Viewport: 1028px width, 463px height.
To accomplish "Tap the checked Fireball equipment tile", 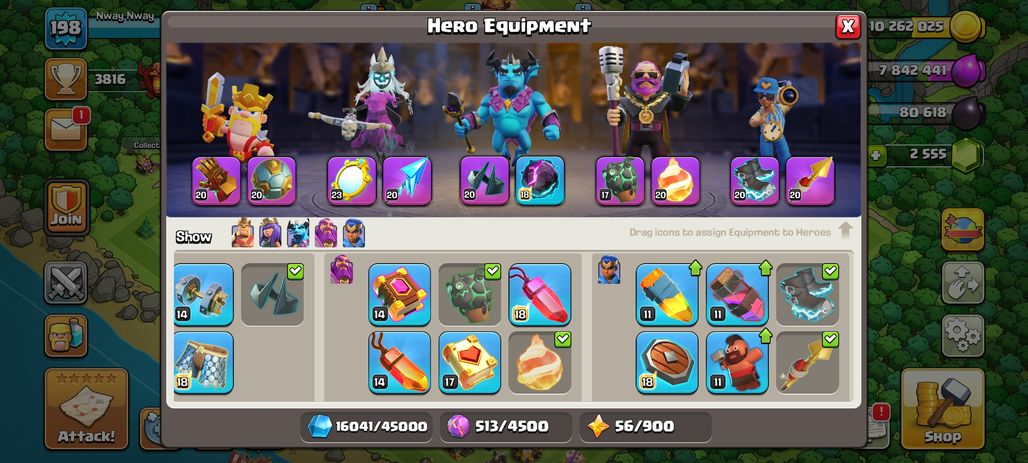I will click(x=540, y=362).
